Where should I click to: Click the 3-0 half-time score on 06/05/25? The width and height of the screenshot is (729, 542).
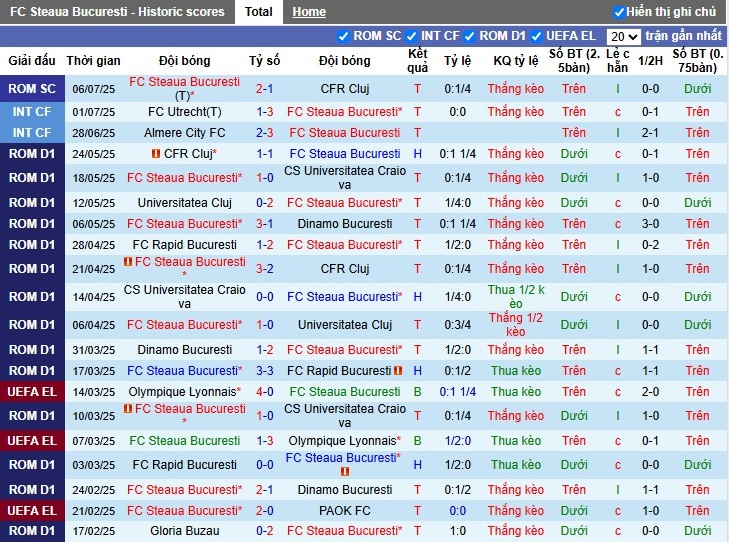(x=650, y=224)
